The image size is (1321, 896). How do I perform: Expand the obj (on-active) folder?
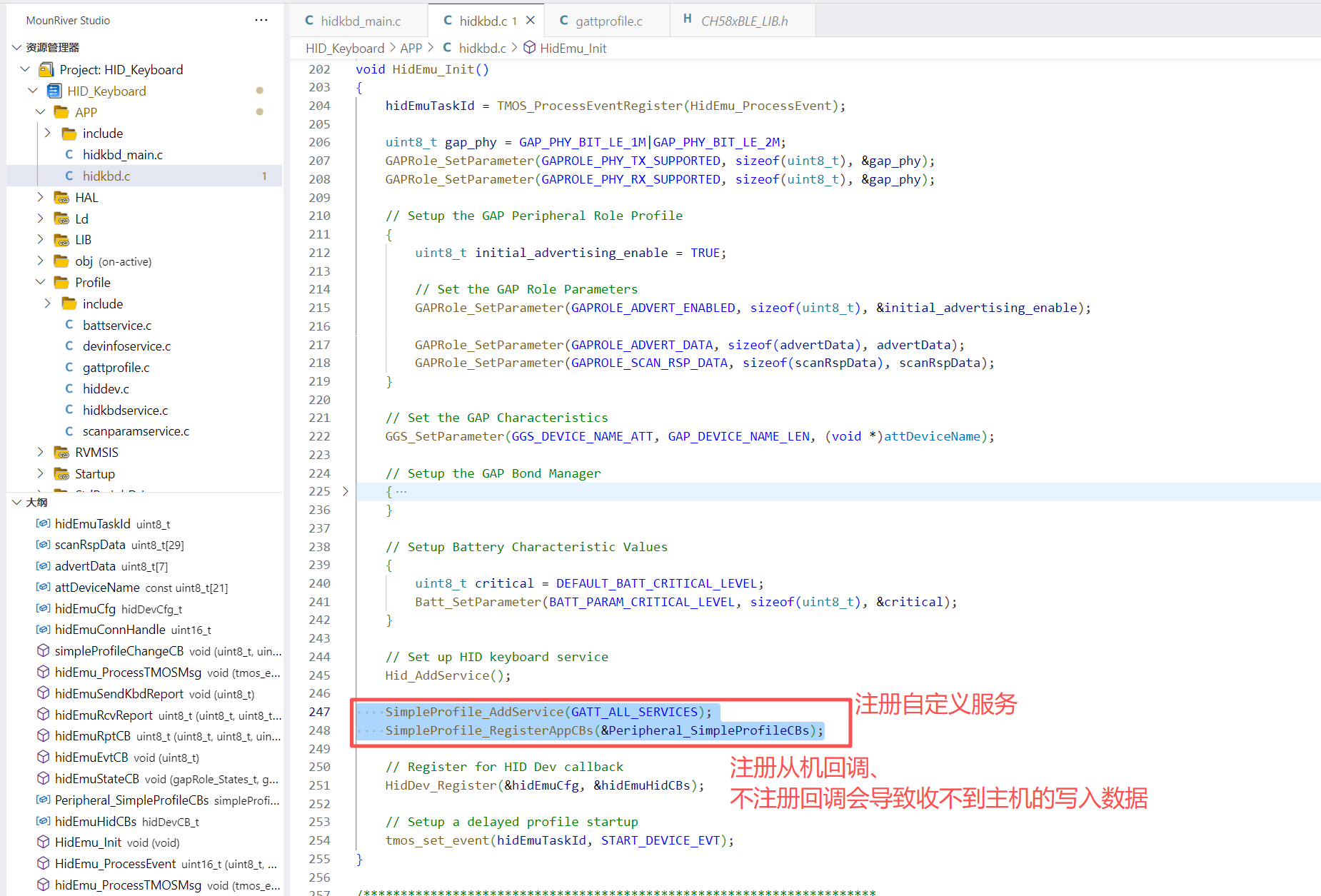point(41,261)
